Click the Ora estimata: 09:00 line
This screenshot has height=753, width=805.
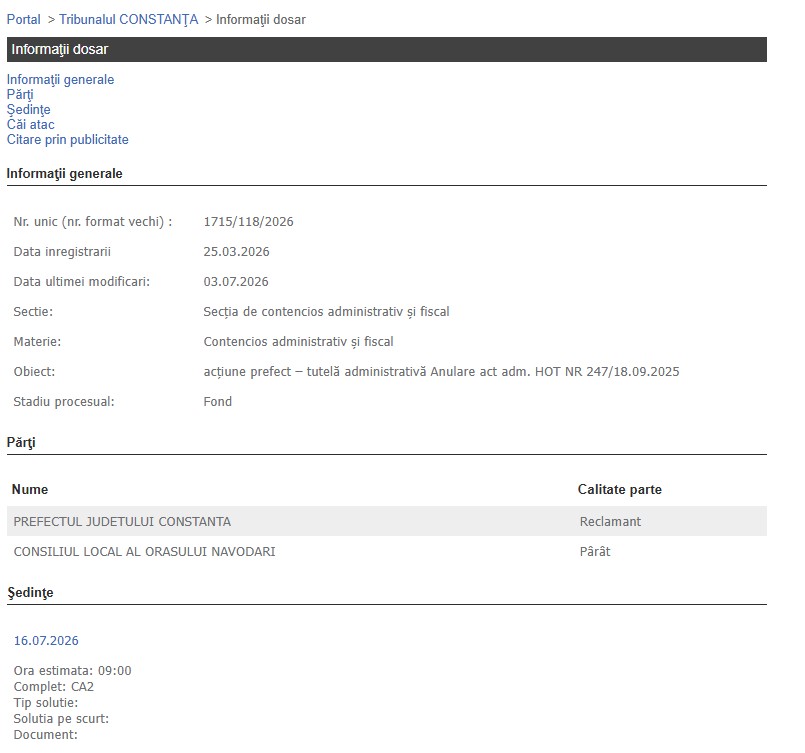[72, 671]
